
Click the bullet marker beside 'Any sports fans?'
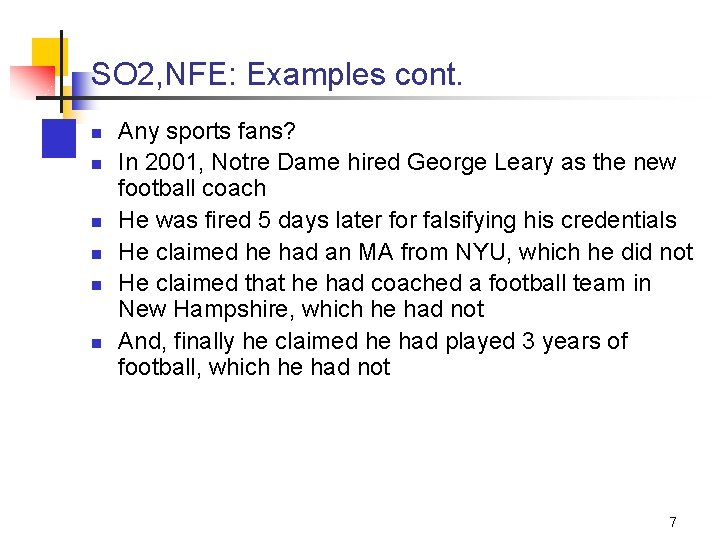pyautogui.click(x=96, y=134)
